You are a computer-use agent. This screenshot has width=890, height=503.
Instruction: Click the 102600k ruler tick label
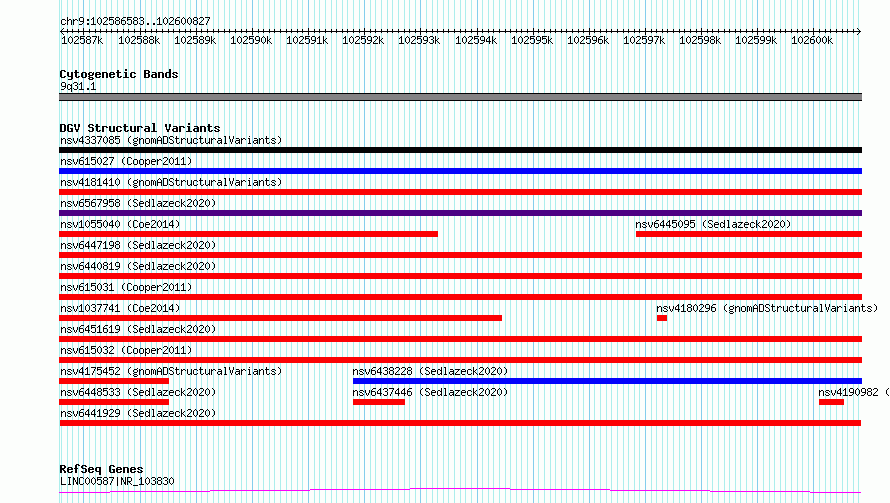point(812,40)
